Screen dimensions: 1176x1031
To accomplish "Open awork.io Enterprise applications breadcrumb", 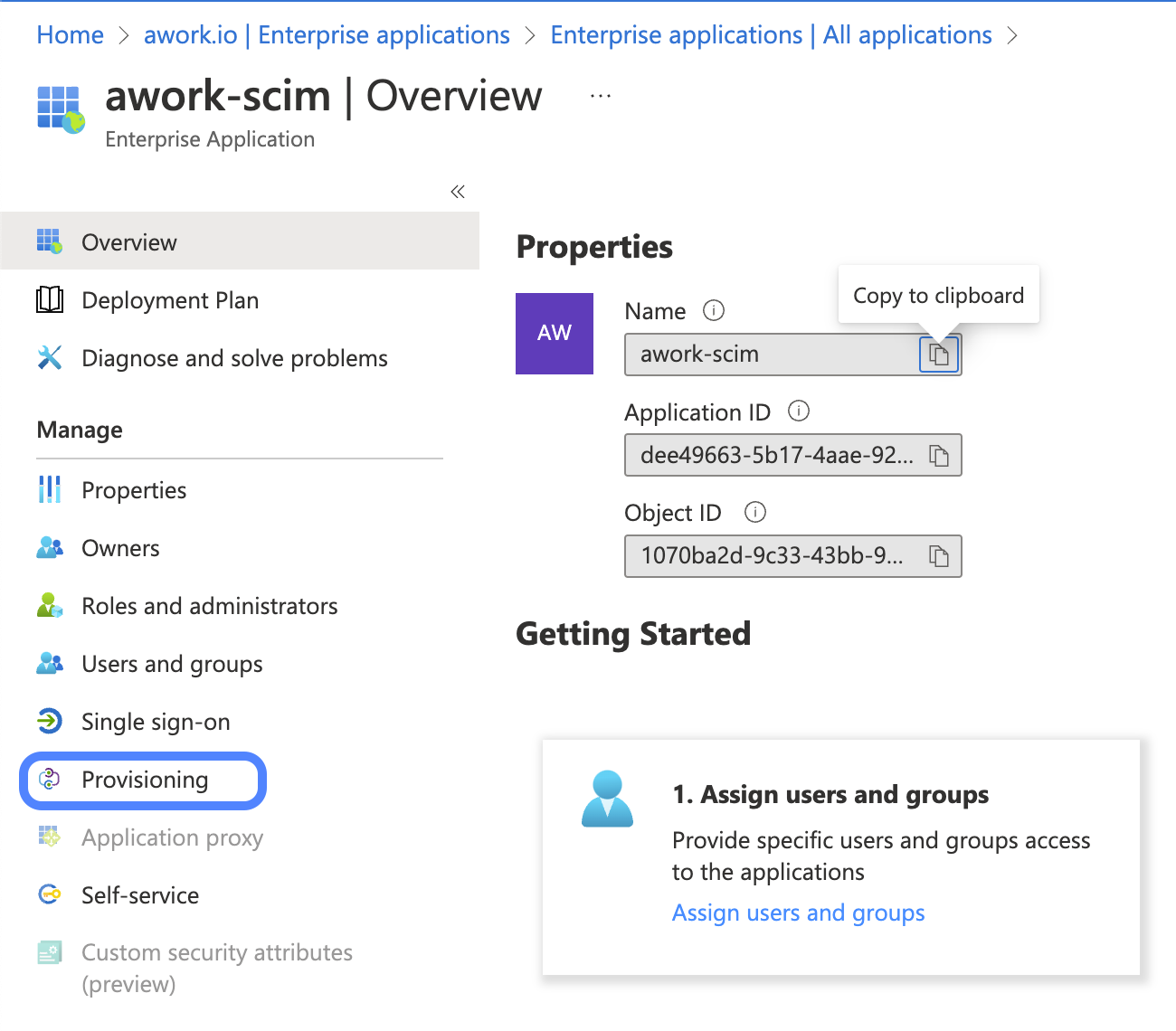I will [327, 34].
